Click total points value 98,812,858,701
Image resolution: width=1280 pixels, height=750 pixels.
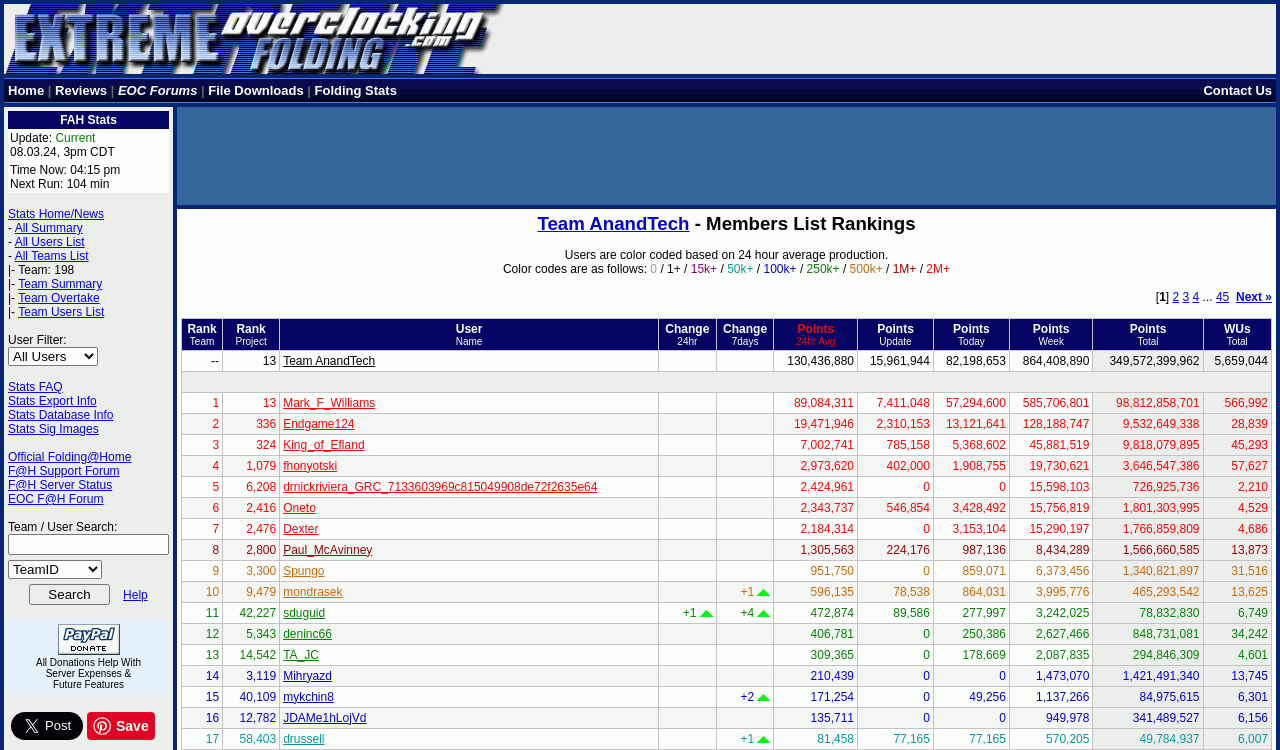click(1157, 403)
